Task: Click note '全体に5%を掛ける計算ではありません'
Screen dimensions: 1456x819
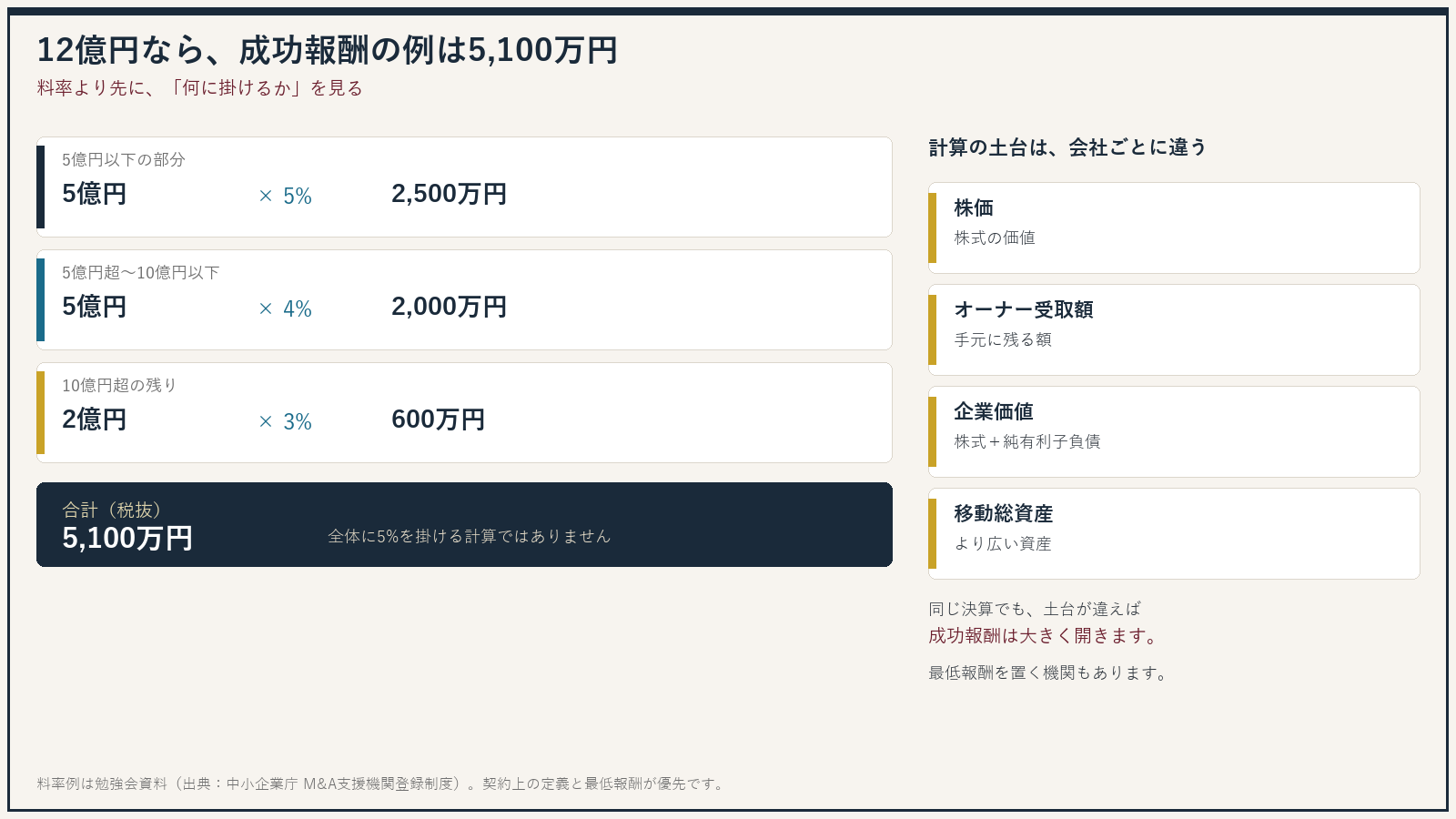Action: coord(469,536)
